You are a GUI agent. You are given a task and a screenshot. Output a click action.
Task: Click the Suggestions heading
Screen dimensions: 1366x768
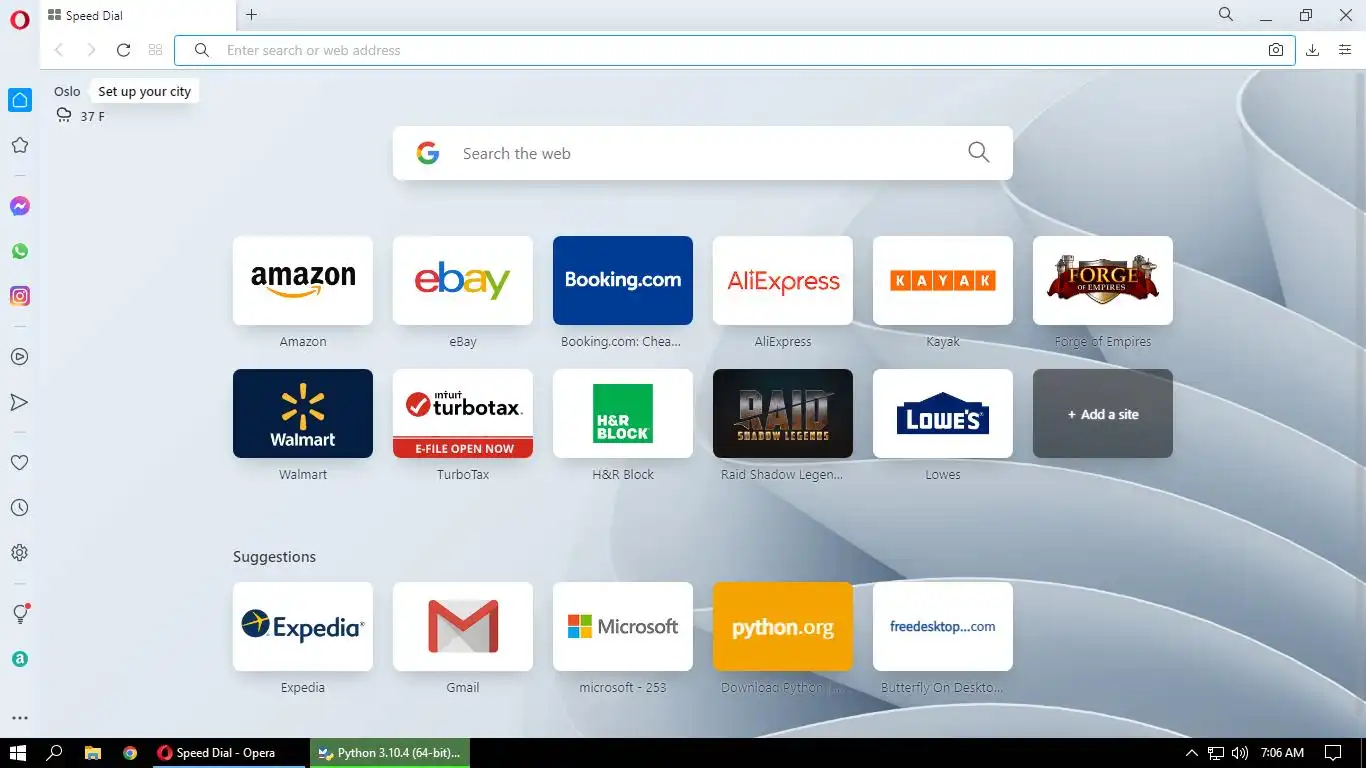(274, 557)
